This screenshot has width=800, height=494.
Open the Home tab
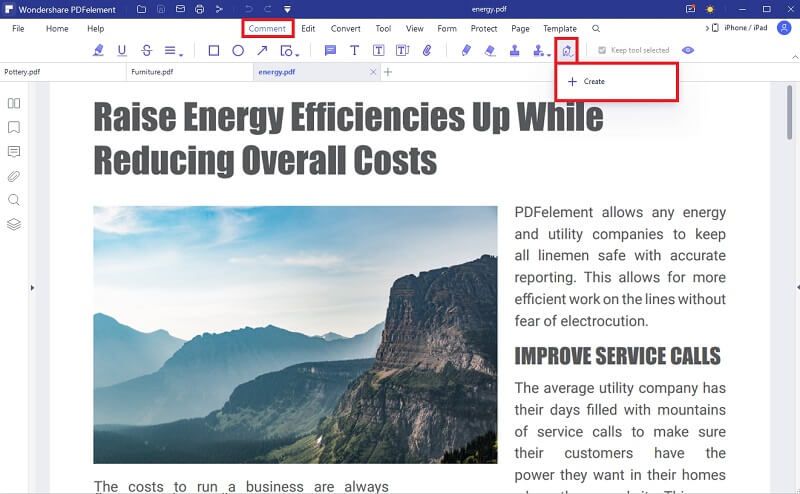pyautogui.click(x=57, y=29)
